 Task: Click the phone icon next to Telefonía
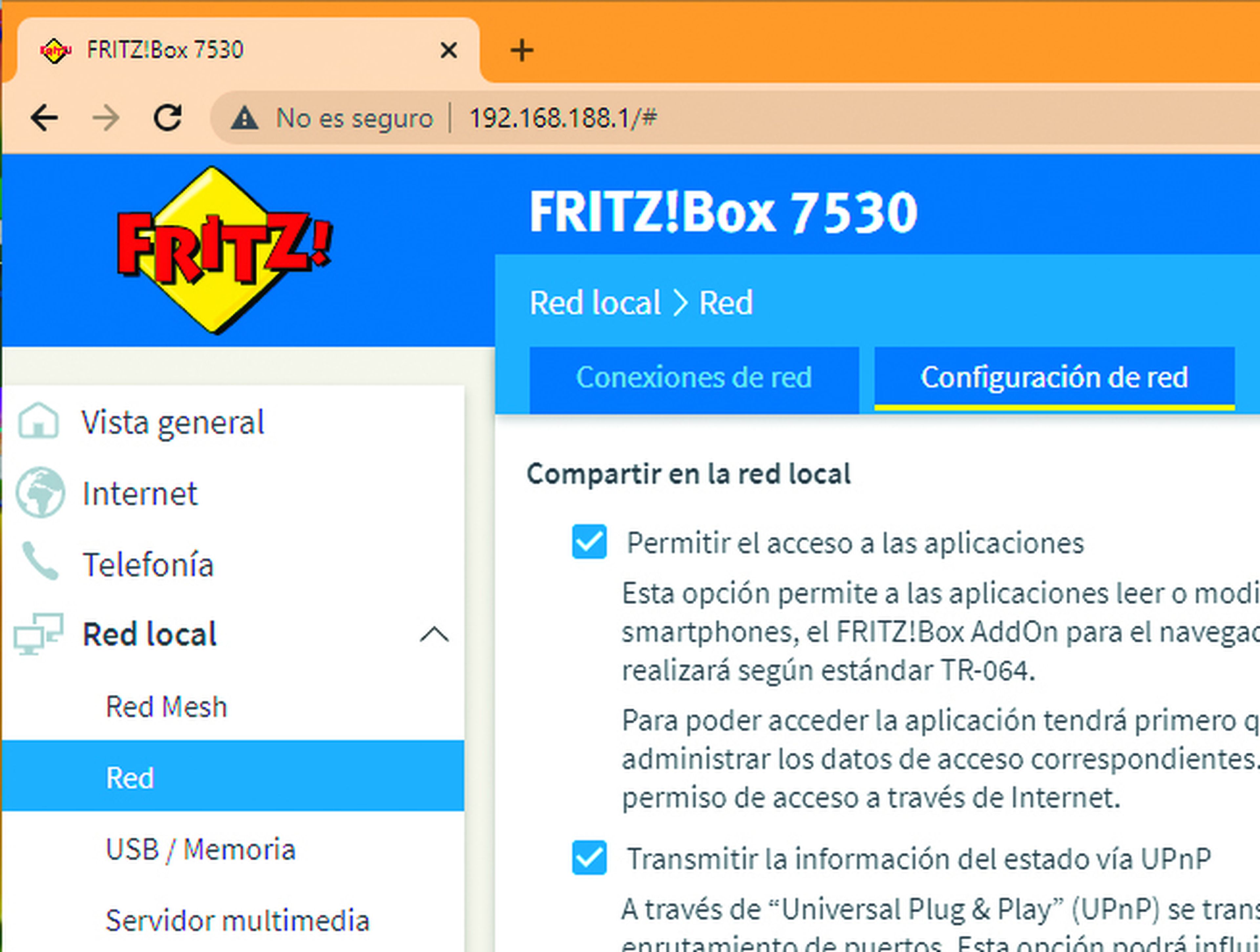[40, 561]
